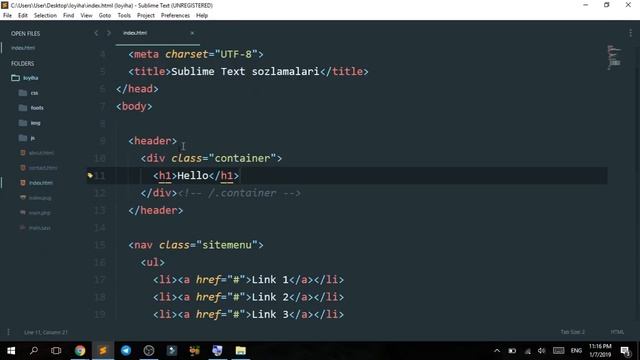Restore down the Sublime Text window
The height and width of the screenshot is (360, 640).
click(x=607, y=5)
